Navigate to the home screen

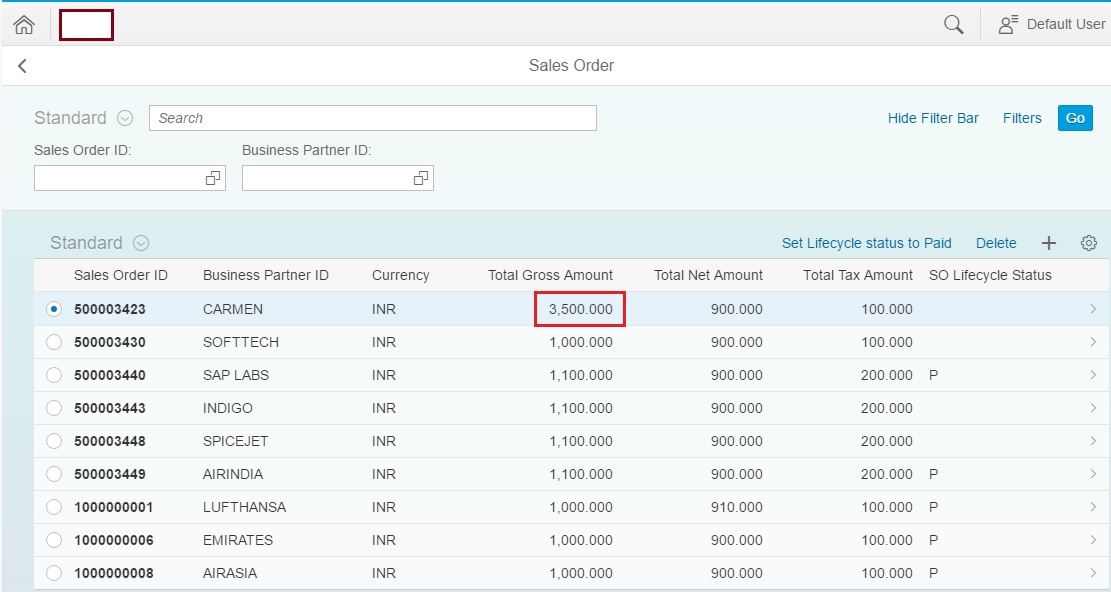pyautogui.click(x=24, y=23)
